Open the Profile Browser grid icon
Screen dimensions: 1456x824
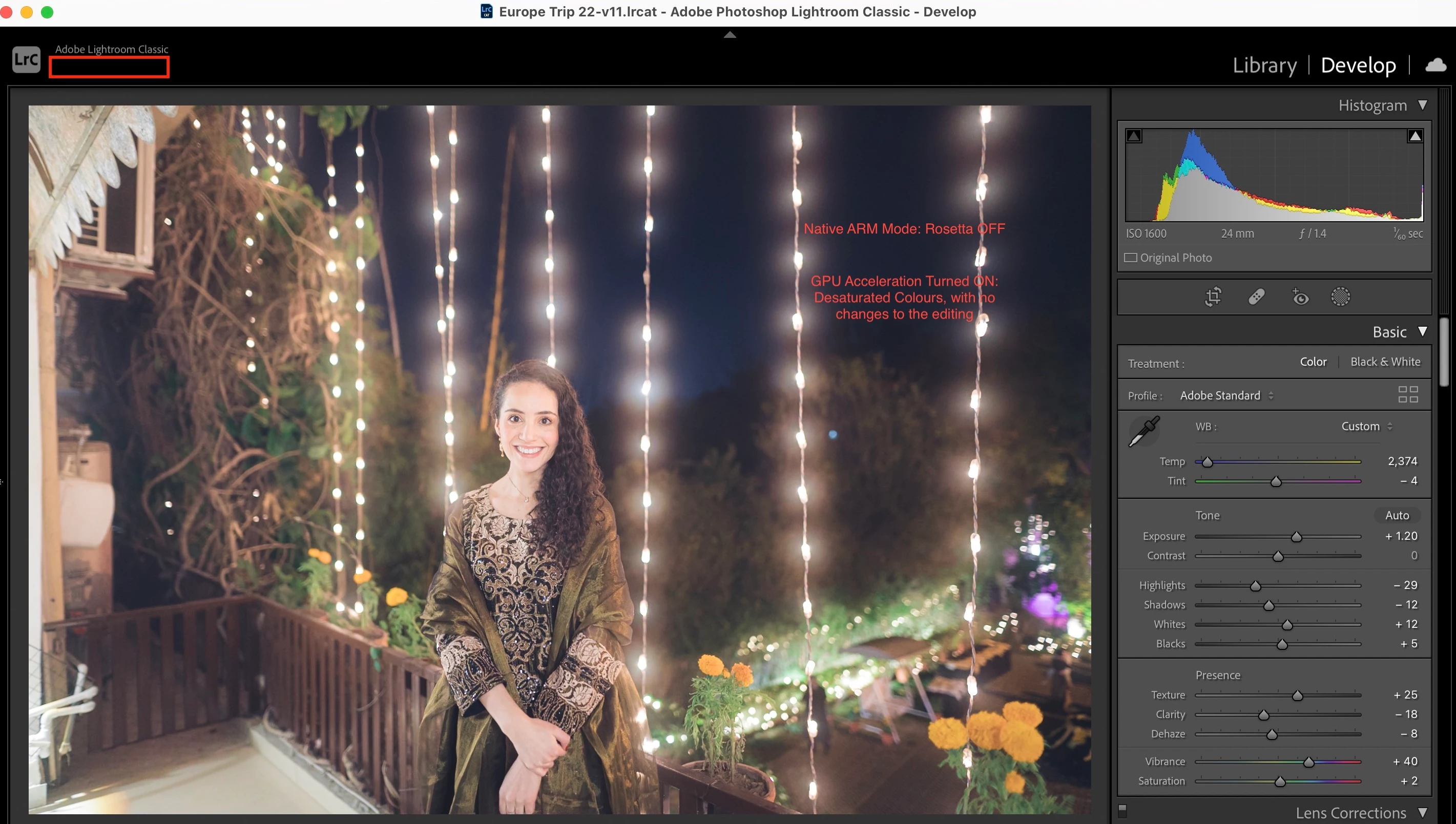click(1408, 394)
